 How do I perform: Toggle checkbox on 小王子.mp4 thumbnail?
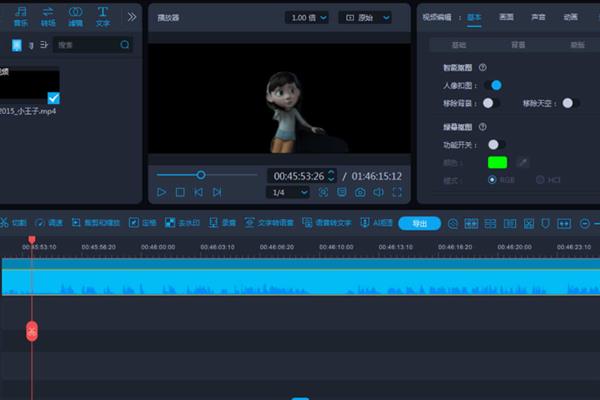[54, 98]
